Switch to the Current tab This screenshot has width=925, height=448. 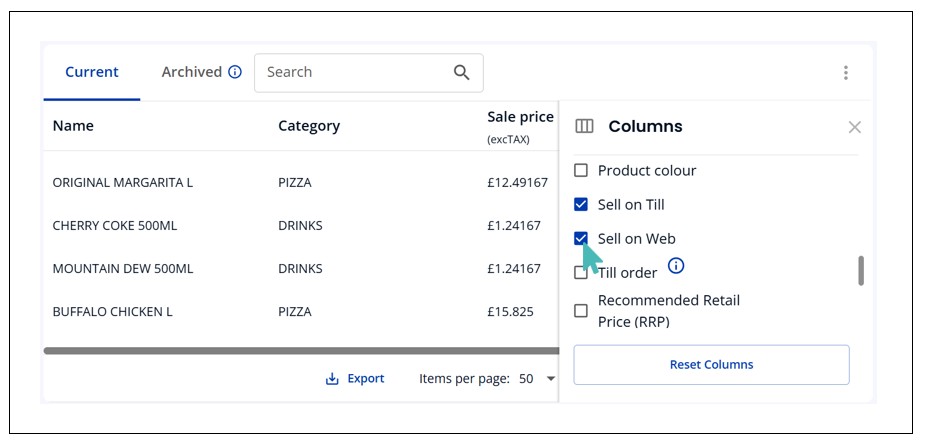tap(92, 72)
